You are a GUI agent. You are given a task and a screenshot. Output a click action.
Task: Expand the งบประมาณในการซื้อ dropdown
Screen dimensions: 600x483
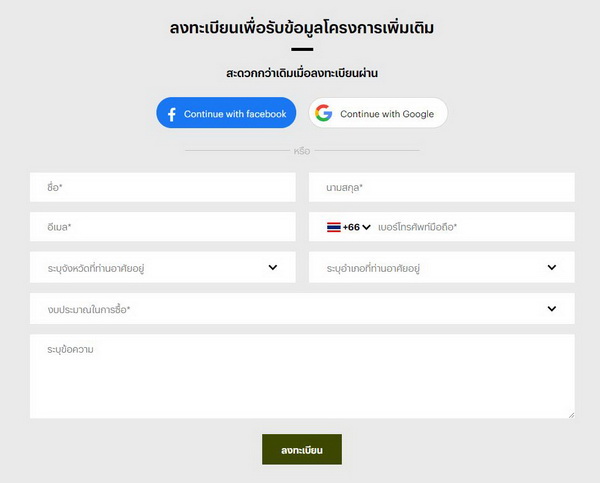pos(290,308)
